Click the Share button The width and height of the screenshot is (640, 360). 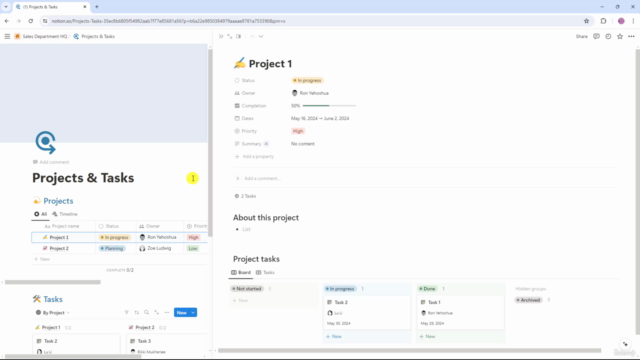click(582, 36)
